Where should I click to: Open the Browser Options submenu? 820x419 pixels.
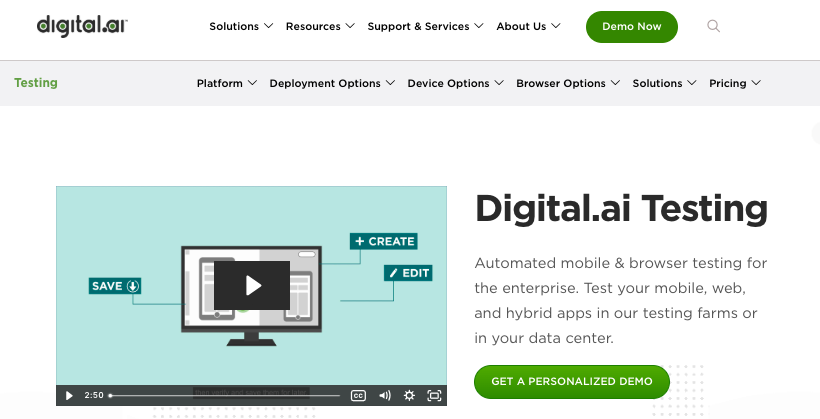click(561, 83)
